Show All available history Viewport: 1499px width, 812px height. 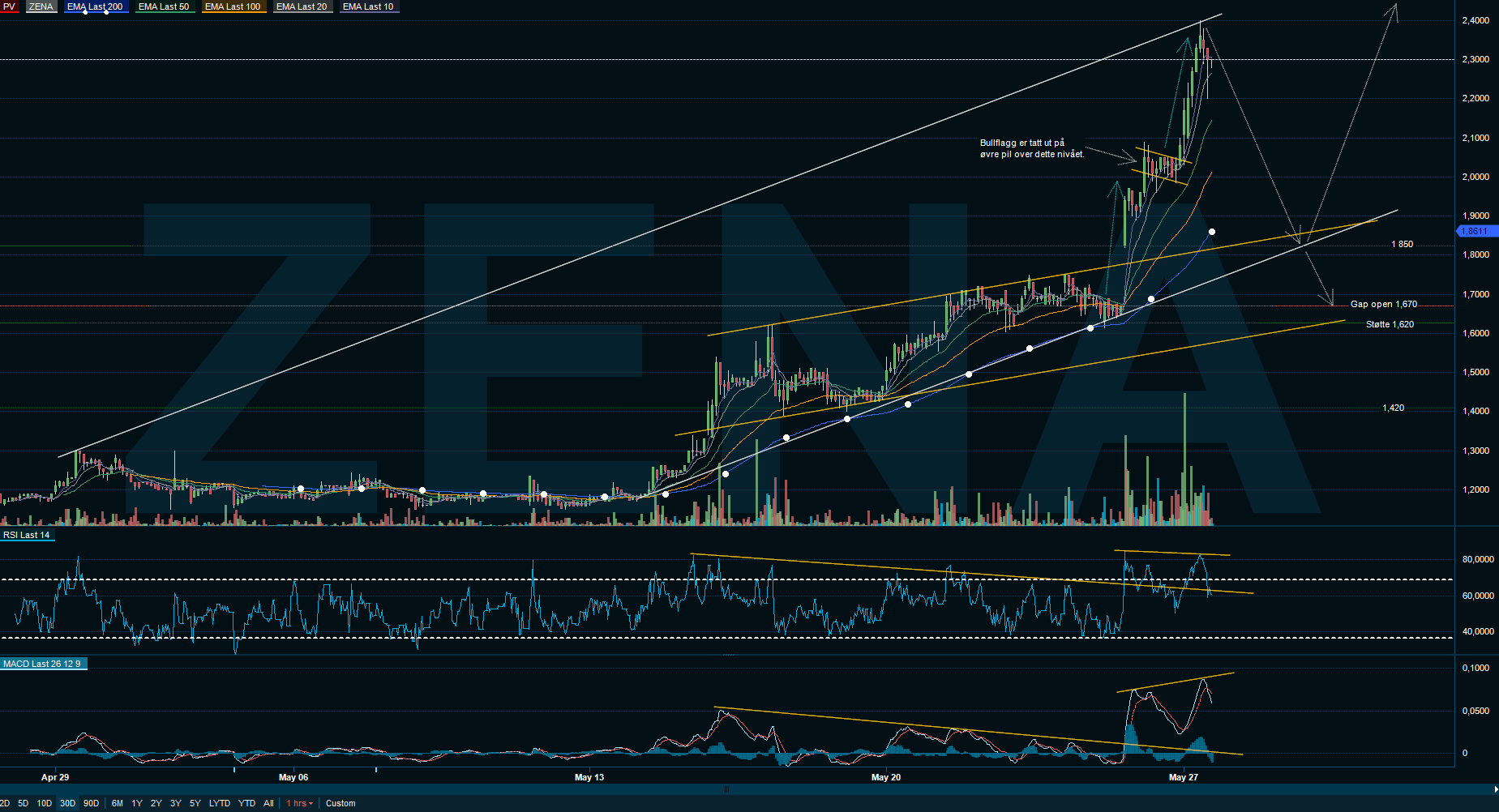(x=268, y=803)
